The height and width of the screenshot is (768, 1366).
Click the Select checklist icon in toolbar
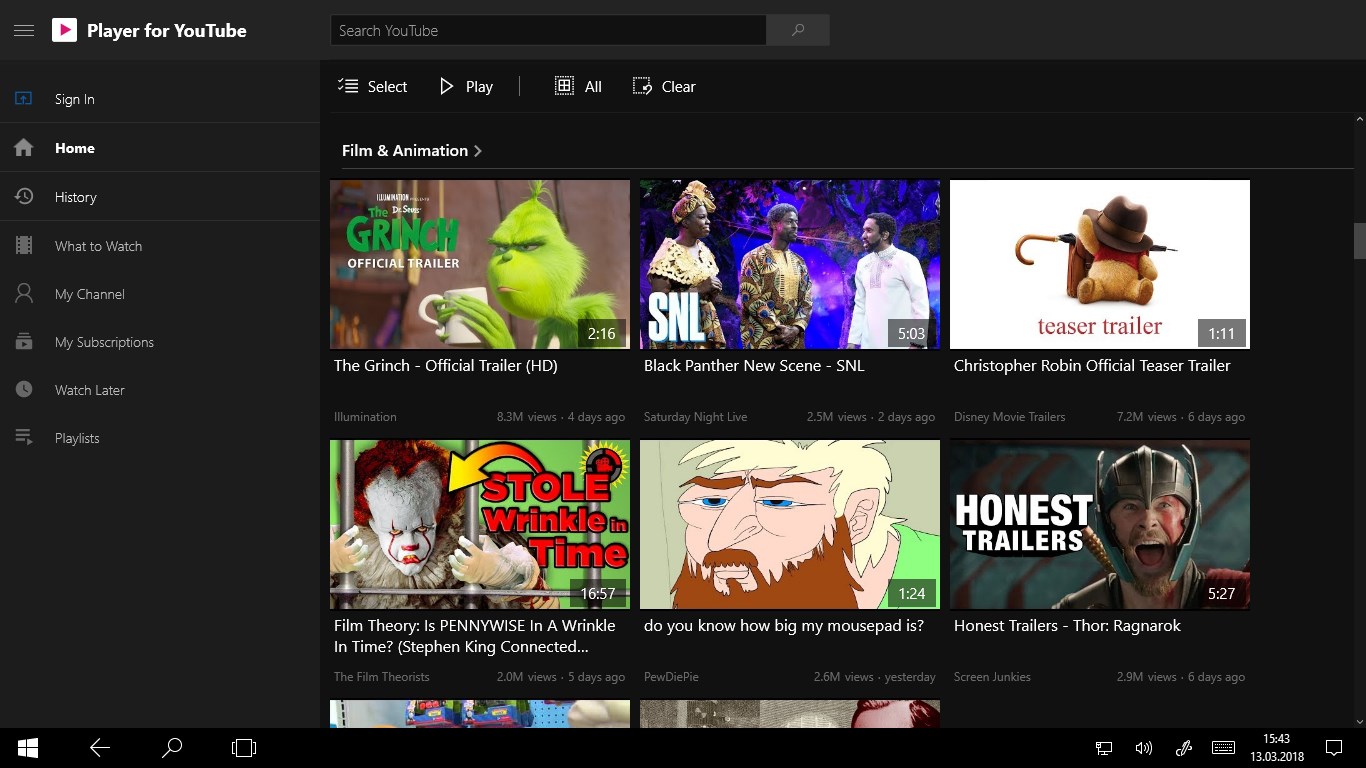(x=348, y=86)
